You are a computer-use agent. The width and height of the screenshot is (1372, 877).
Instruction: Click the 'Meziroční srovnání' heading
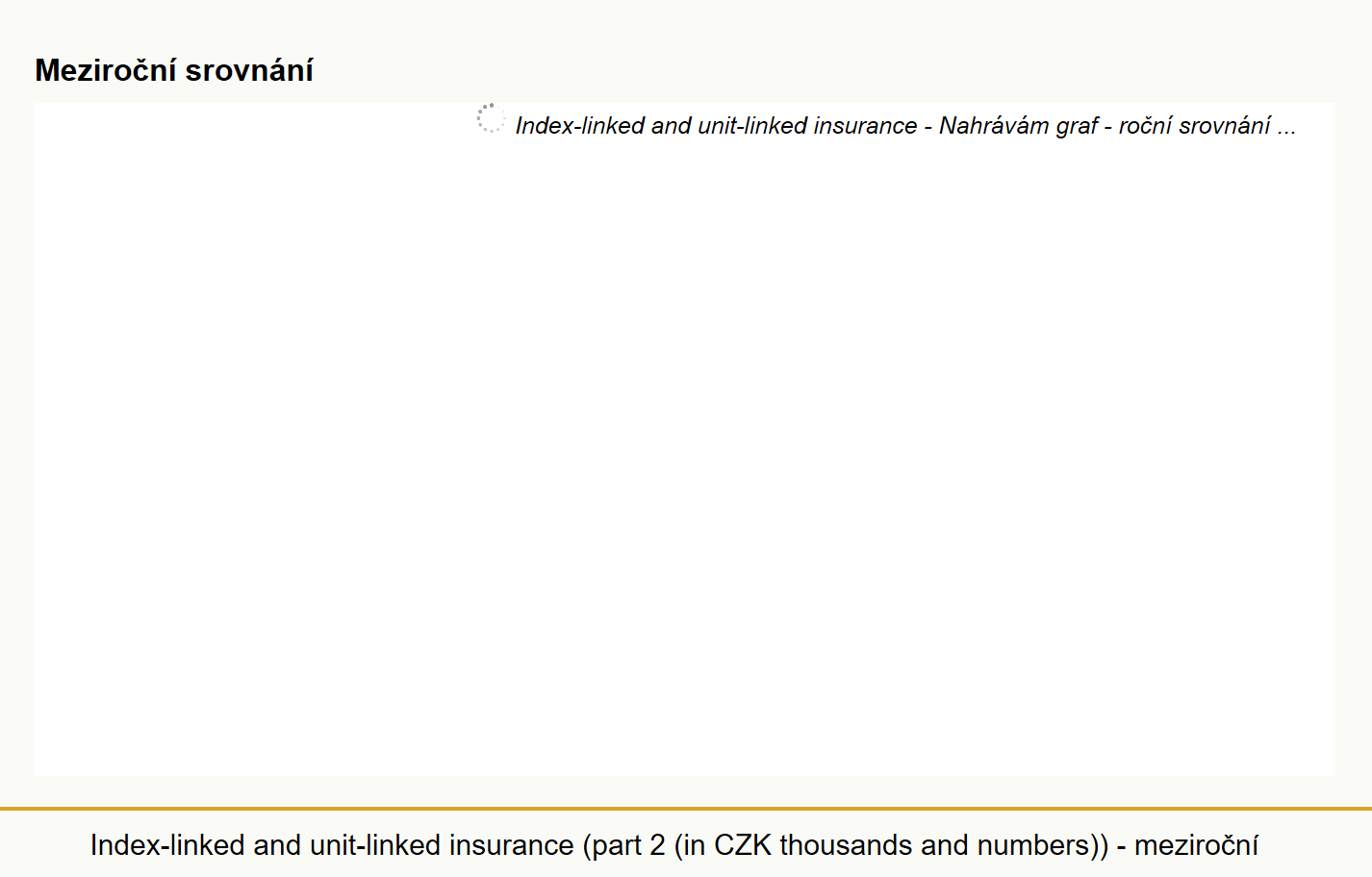click(174, 70)
